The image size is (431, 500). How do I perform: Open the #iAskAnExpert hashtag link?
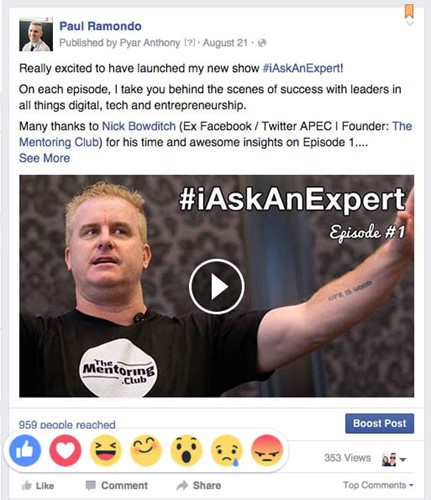(301, 68)
